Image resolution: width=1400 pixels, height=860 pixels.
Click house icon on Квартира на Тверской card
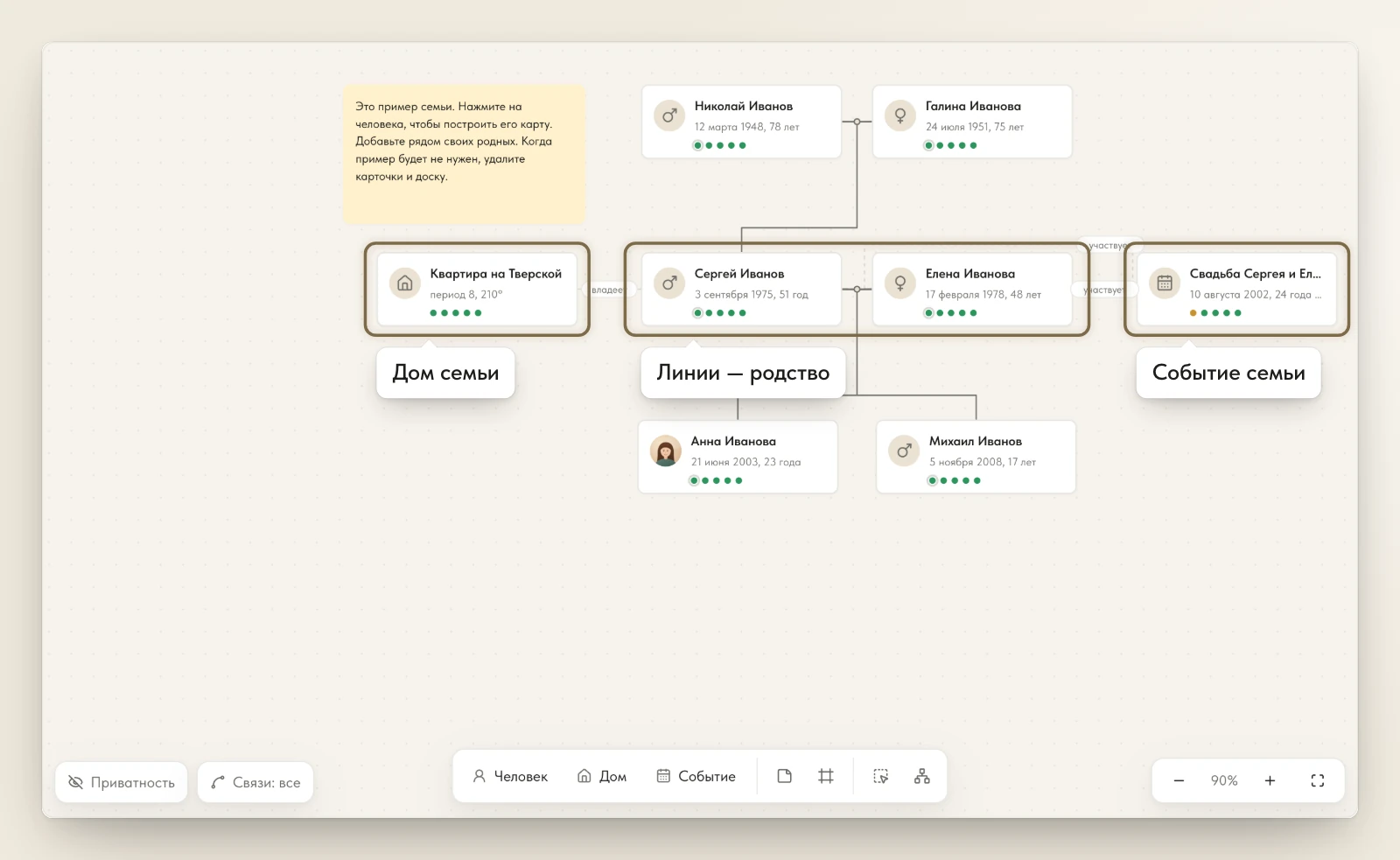click(x=405, y=283)
